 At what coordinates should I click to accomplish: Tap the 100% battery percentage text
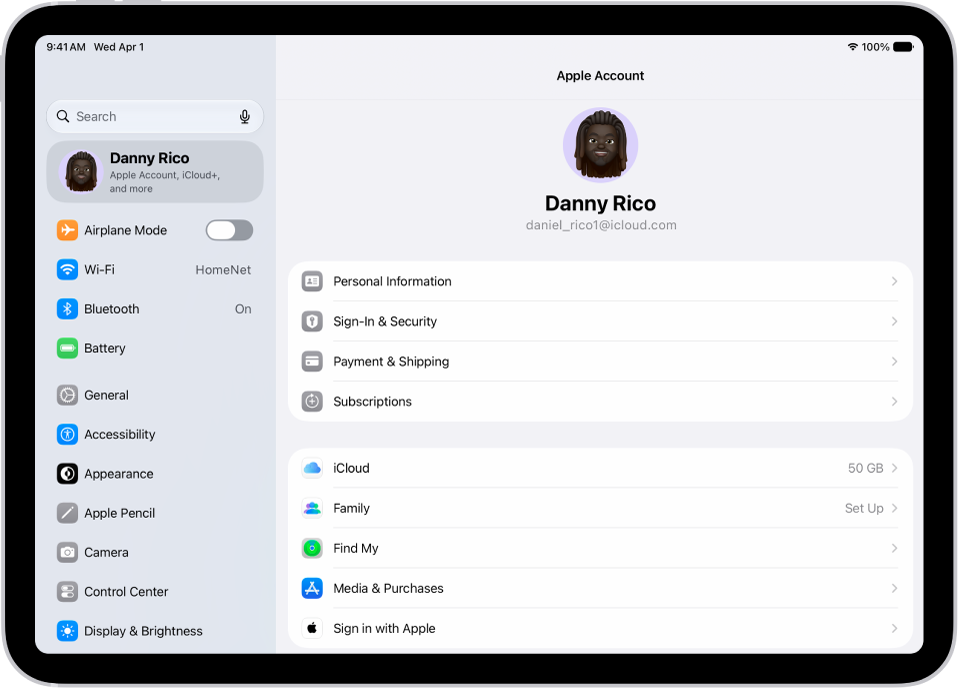876,47
